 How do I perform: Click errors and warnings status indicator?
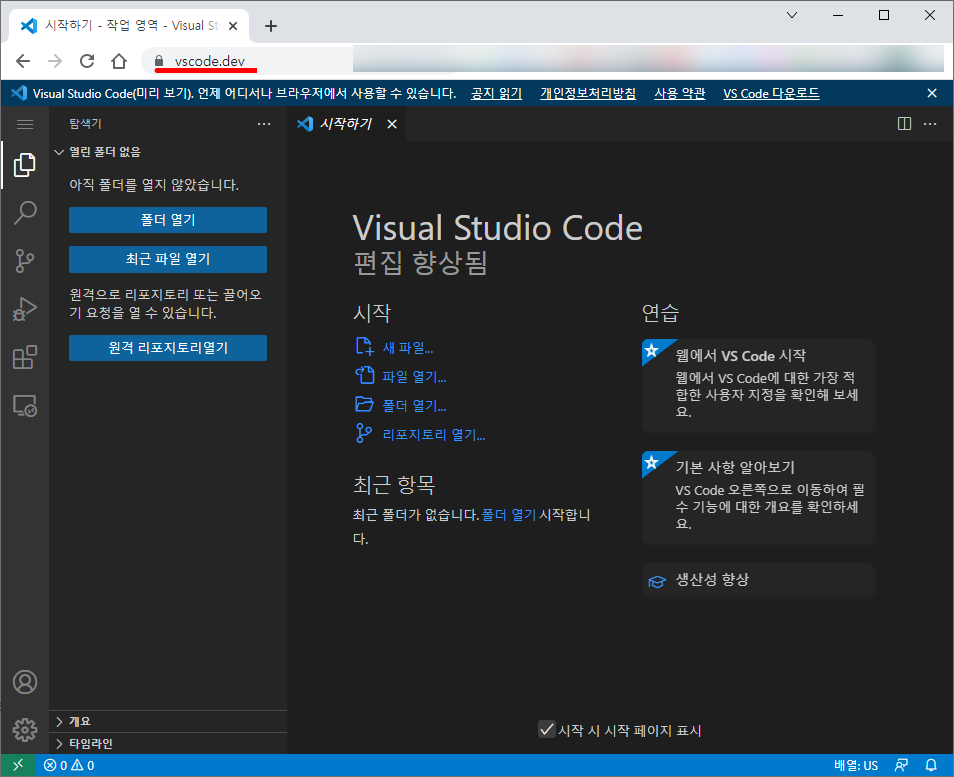coord(69,765)
